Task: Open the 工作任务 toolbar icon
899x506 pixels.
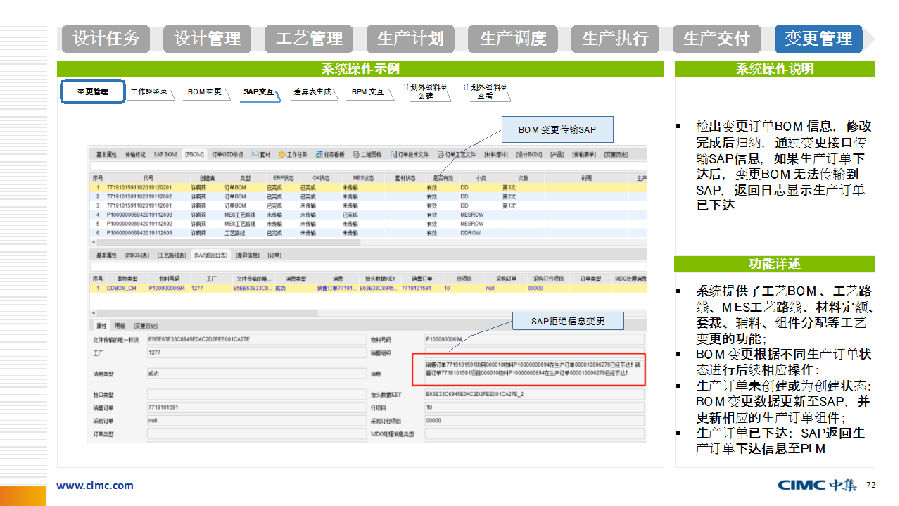Action: [x=292, y=155]
